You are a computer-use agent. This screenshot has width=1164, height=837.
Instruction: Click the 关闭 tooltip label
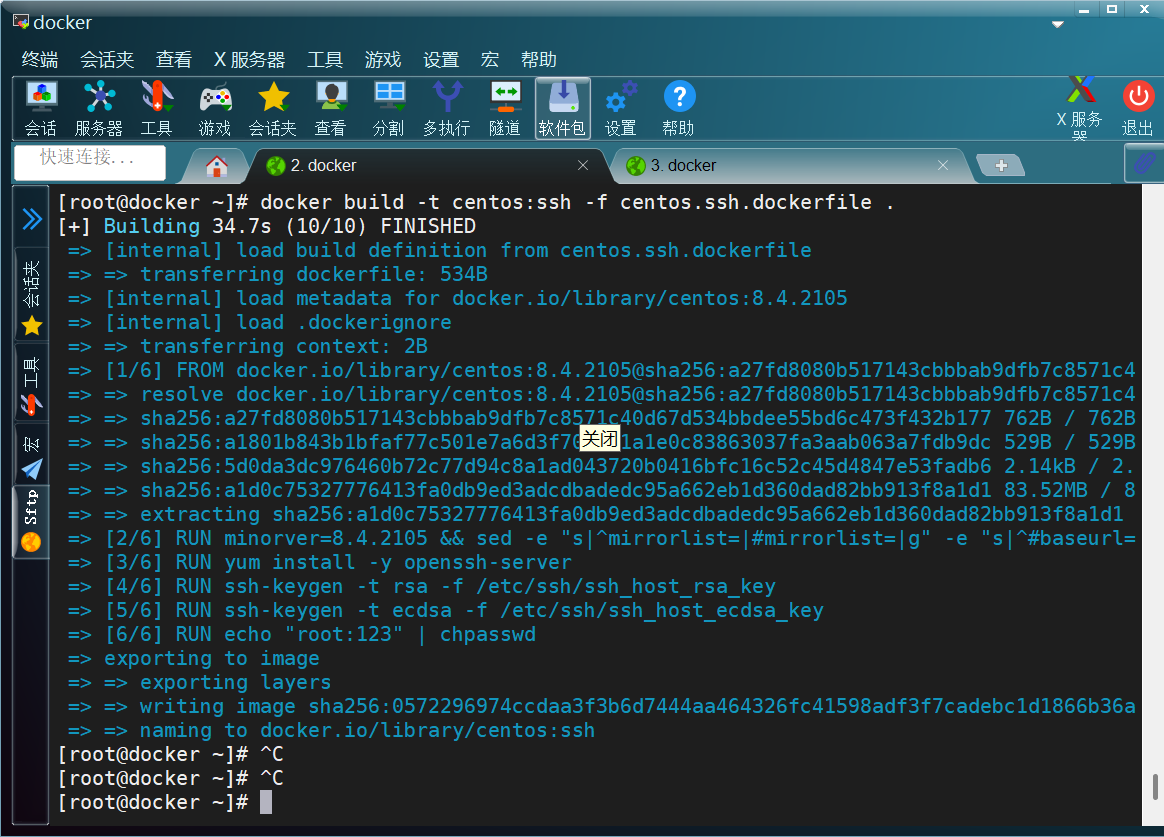coord(599,439)
